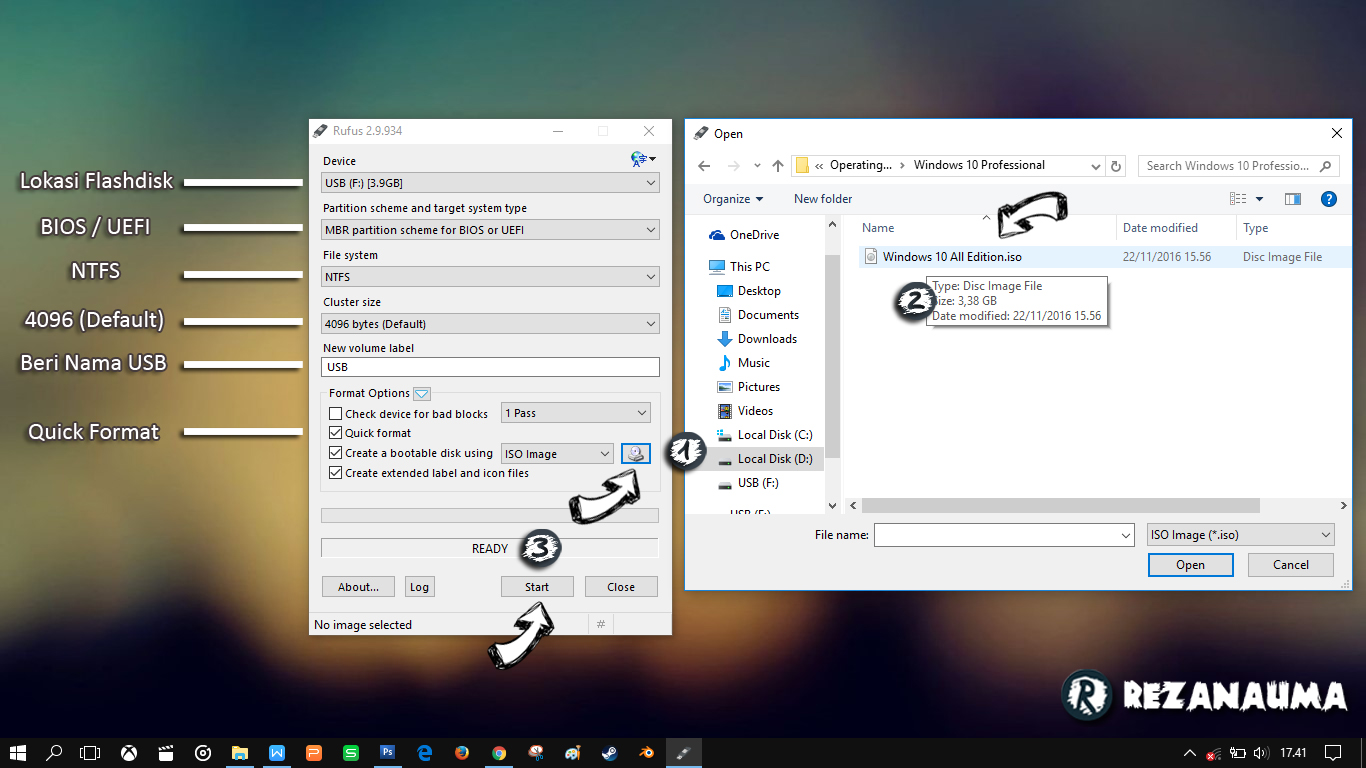This screenshot has height=768, width=1366.
Task: Open the Action Center notification icon
Action: click(x=1333, y=753)
